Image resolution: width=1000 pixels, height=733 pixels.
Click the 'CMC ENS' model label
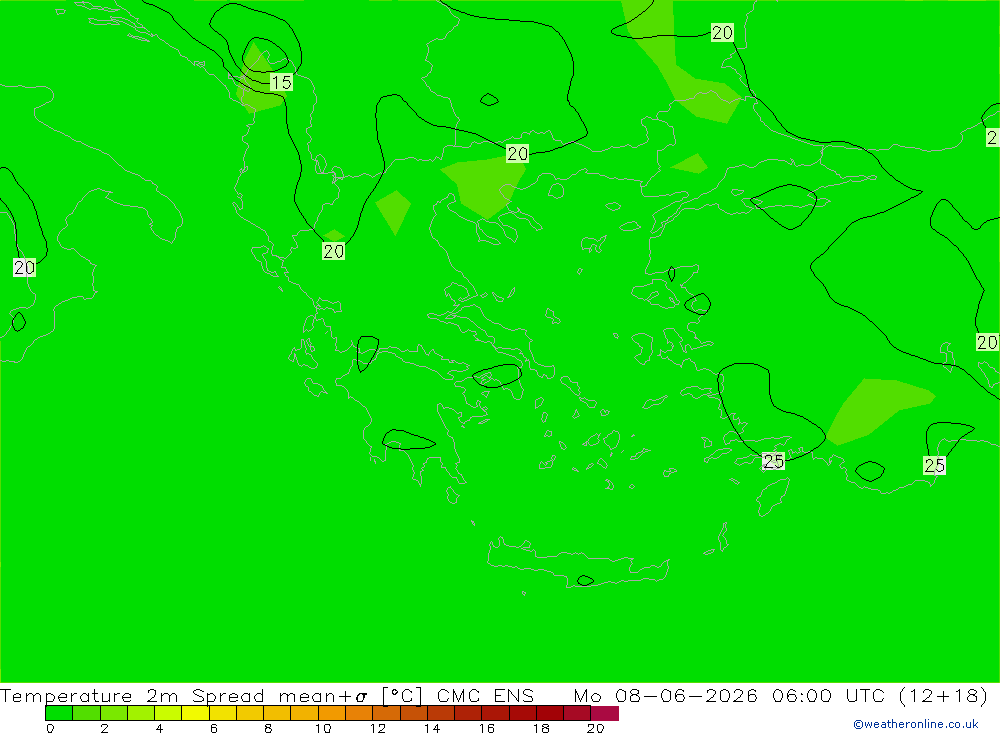[485, 695]
